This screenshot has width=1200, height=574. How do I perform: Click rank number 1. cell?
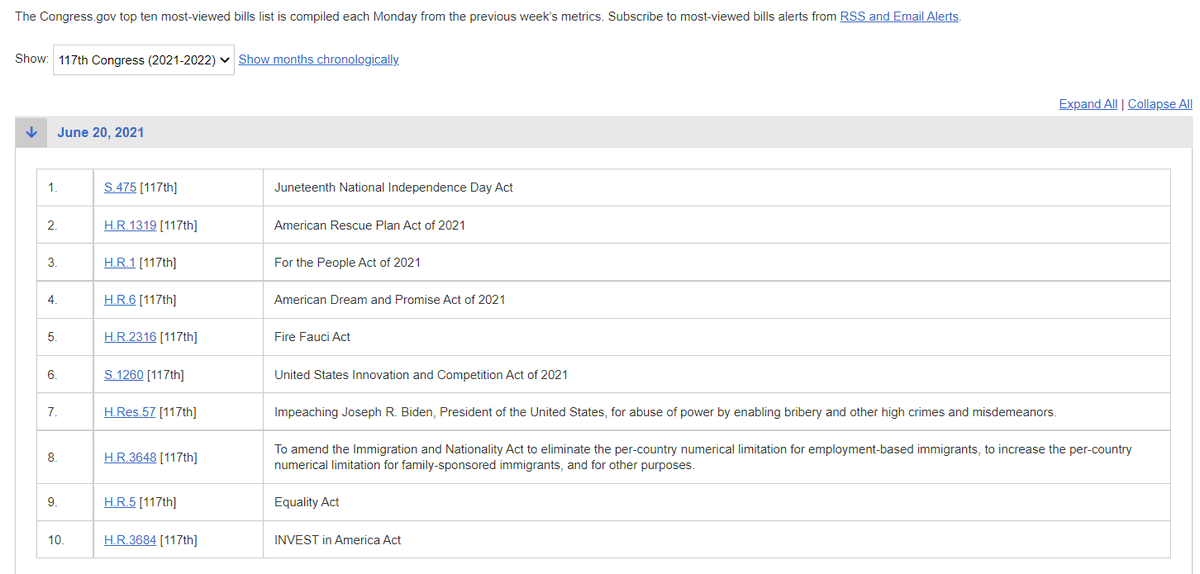[64, 188]
